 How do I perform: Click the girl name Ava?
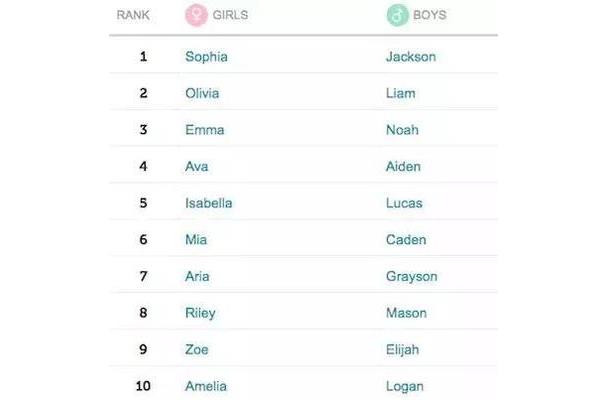pos(197,167)
